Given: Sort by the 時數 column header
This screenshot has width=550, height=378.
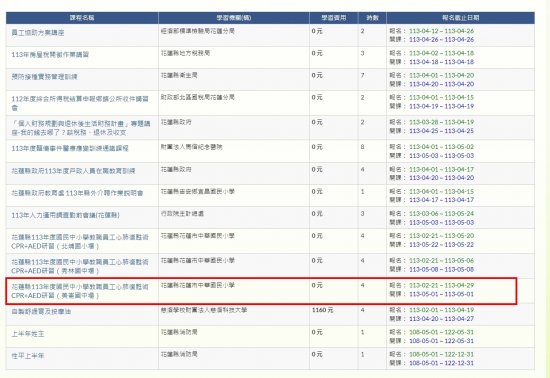Looking at the screenshot, I should click(x=373, y=18).
